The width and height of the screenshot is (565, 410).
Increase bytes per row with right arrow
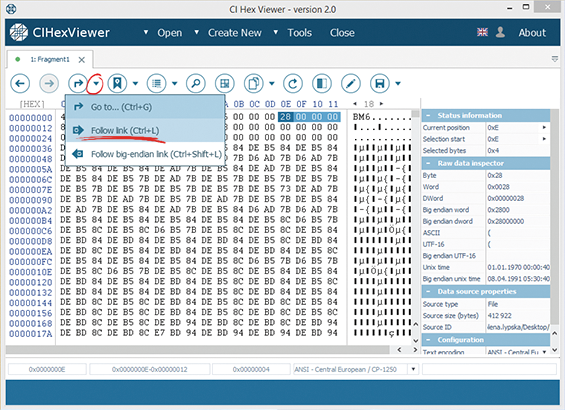click(381, 104)
